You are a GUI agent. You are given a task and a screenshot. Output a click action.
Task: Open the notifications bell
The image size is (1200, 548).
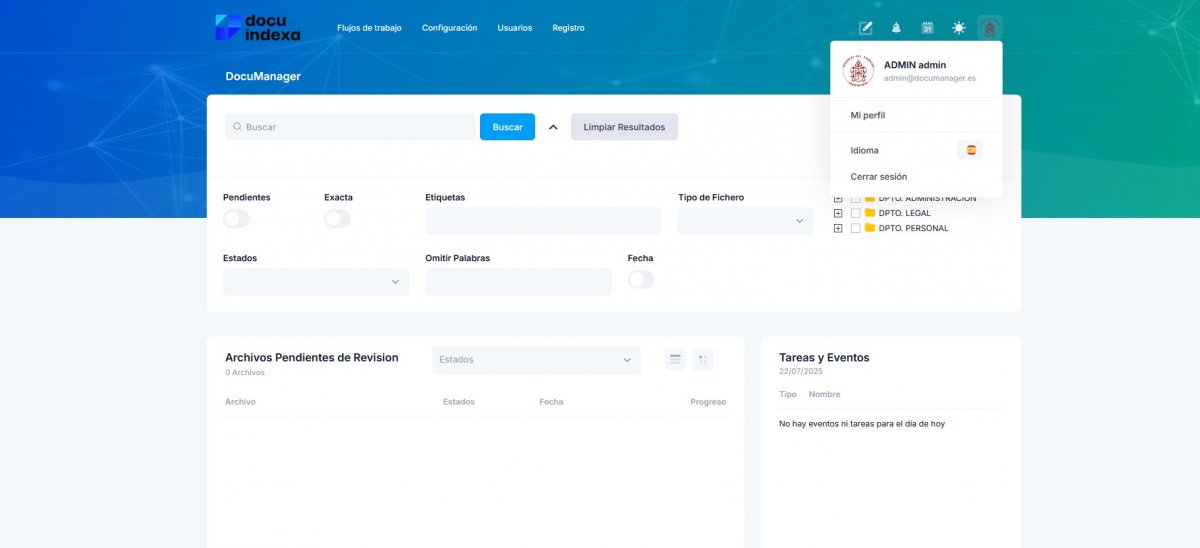tap(896, 28)
